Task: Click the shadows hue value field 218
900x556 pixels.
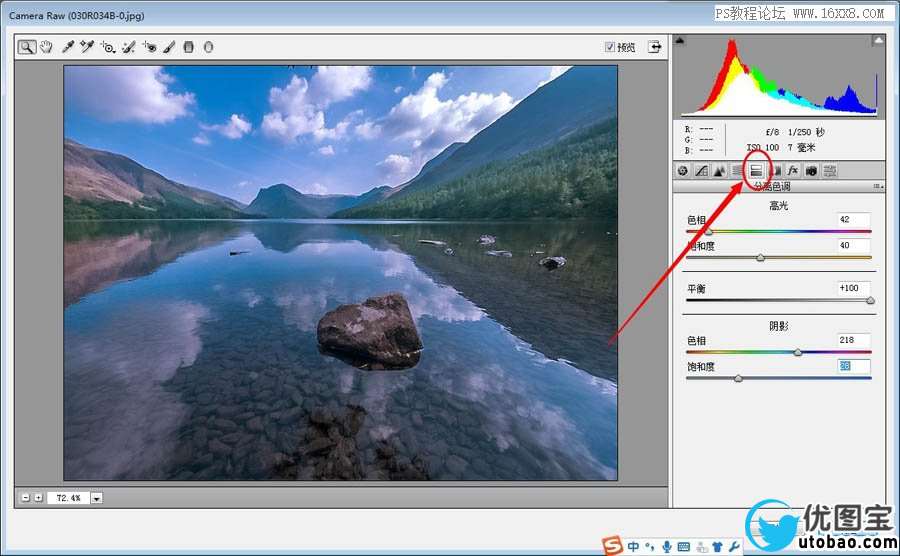Action: point(853,340)
